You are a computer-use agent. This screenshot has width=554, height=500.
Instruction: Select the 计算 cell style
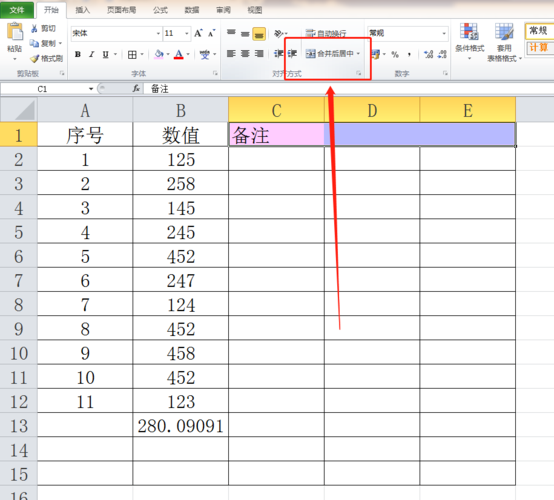click(x=539, y=47)
